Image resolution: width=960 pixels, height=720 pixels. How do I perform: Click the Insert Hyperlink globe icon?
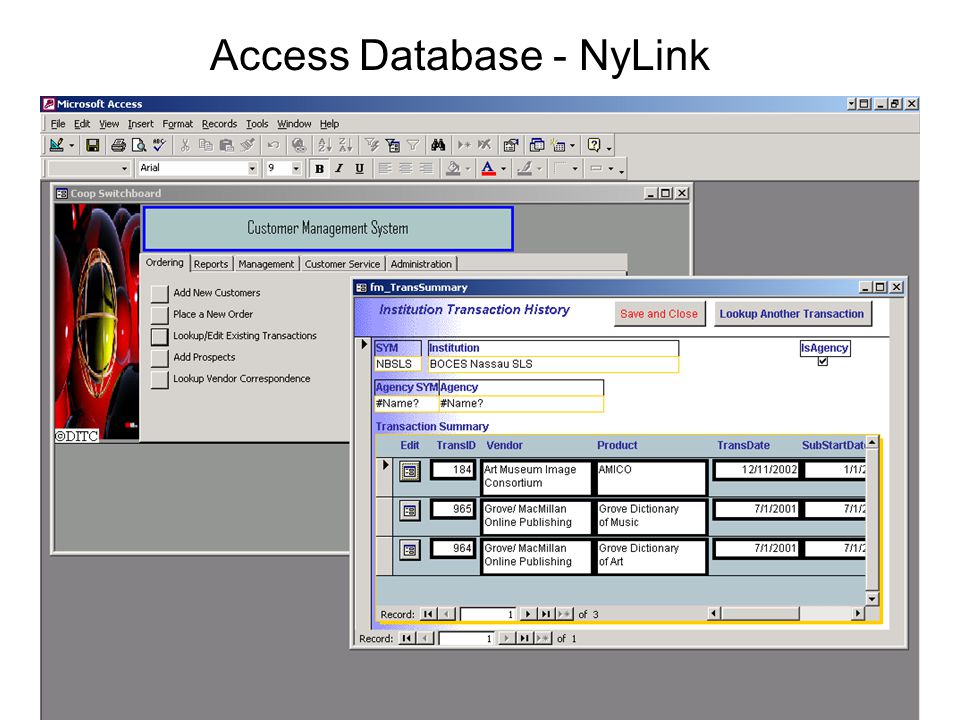click(x=299, y=145)
